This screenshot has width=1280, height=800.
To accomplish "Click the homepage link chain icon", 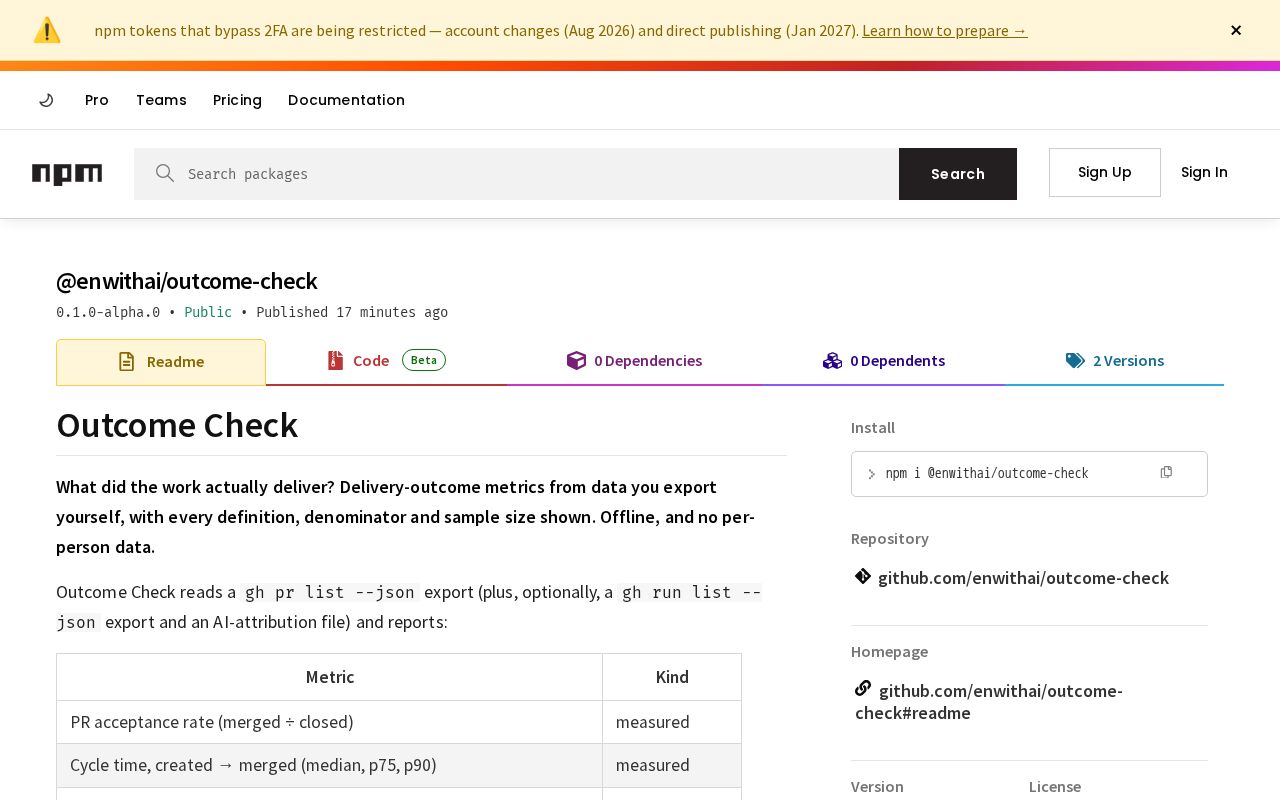I will [x=863, y=688].
